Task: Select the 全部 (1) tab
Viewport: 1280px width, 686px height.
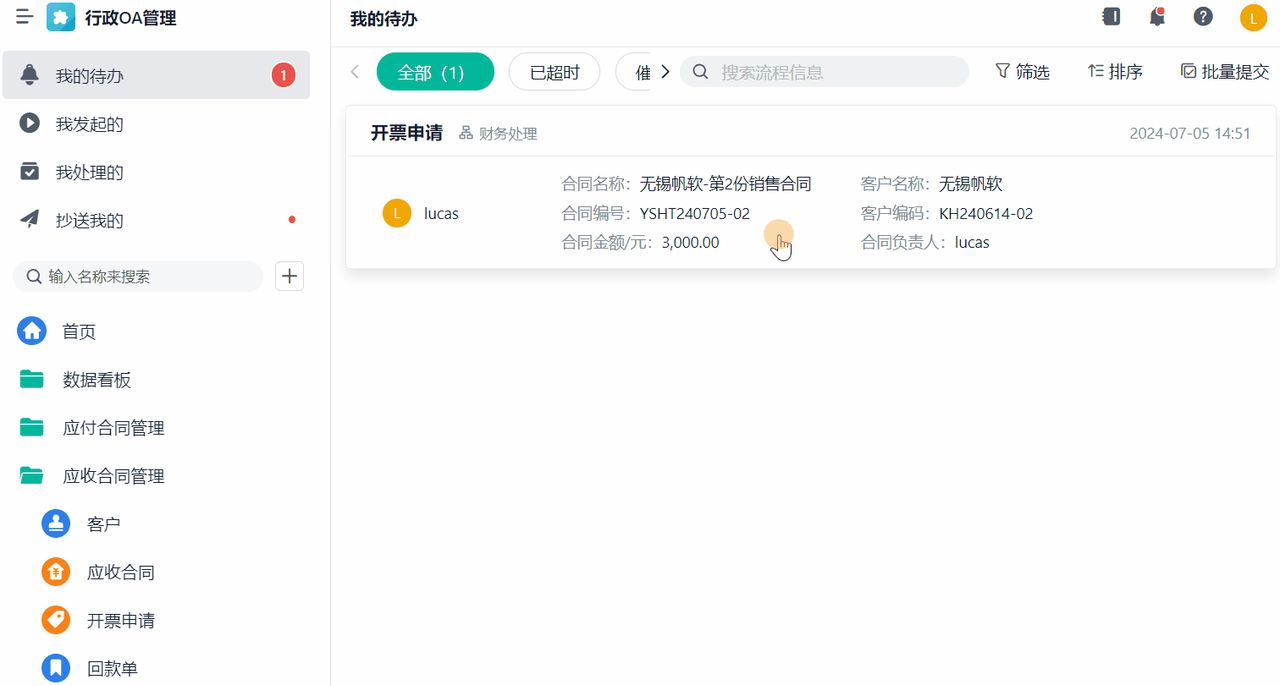Action: click(x=435, y=71)
